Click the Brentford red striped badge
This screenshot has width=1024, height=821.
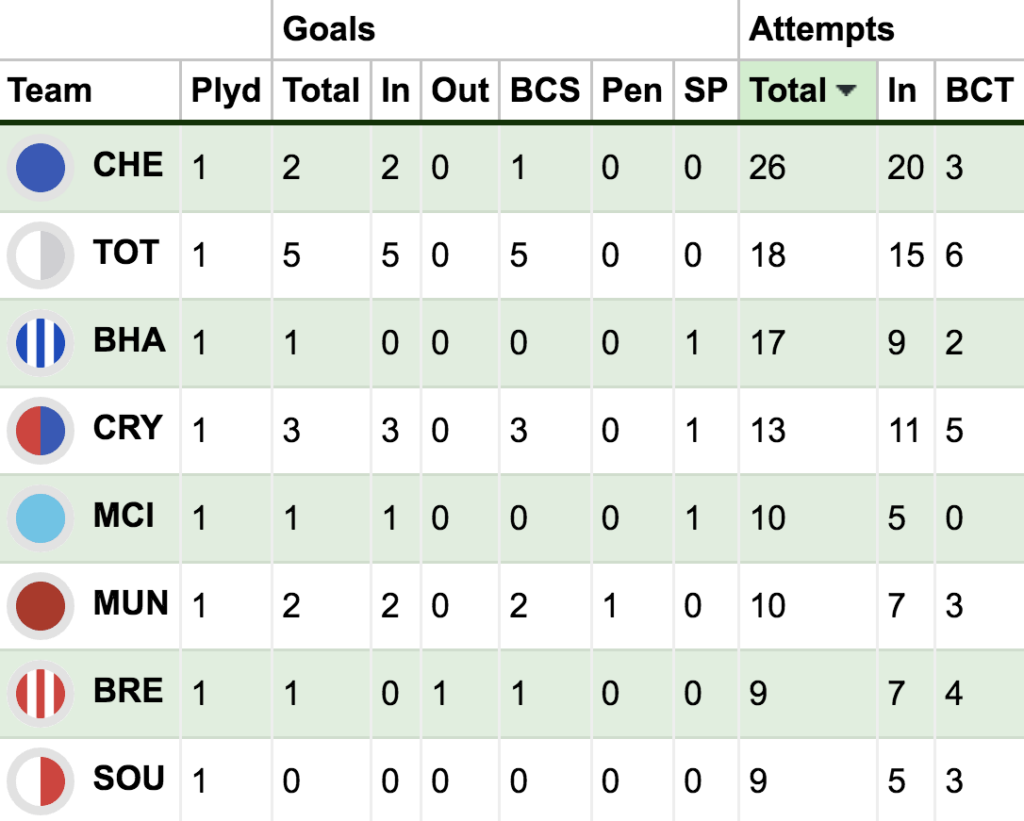click(x=40, y=693)
